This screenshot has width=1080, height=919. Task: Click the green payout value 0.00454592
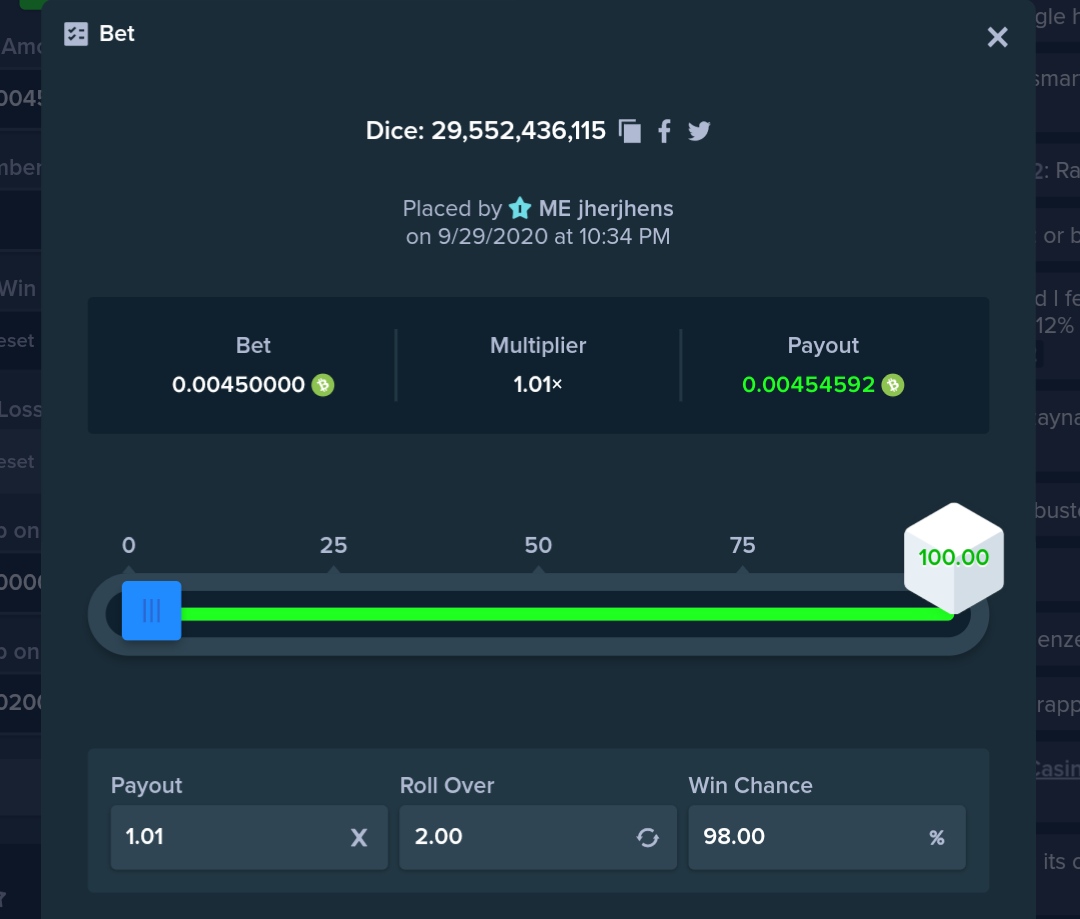[x=810, y=385]
